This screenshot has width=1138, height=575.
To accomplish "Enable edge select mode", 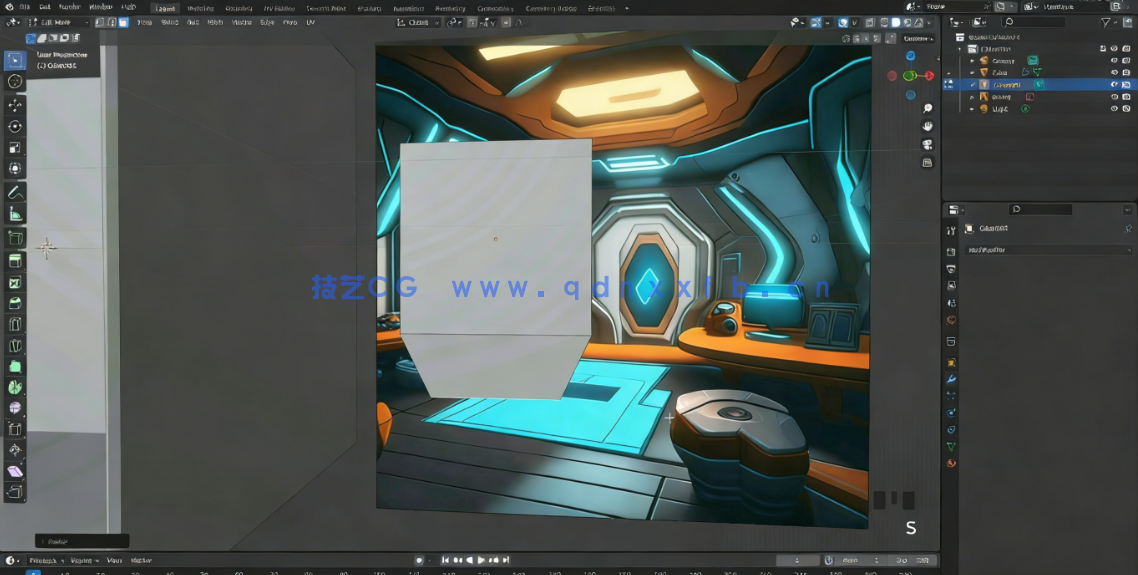I will click(112, 23).
